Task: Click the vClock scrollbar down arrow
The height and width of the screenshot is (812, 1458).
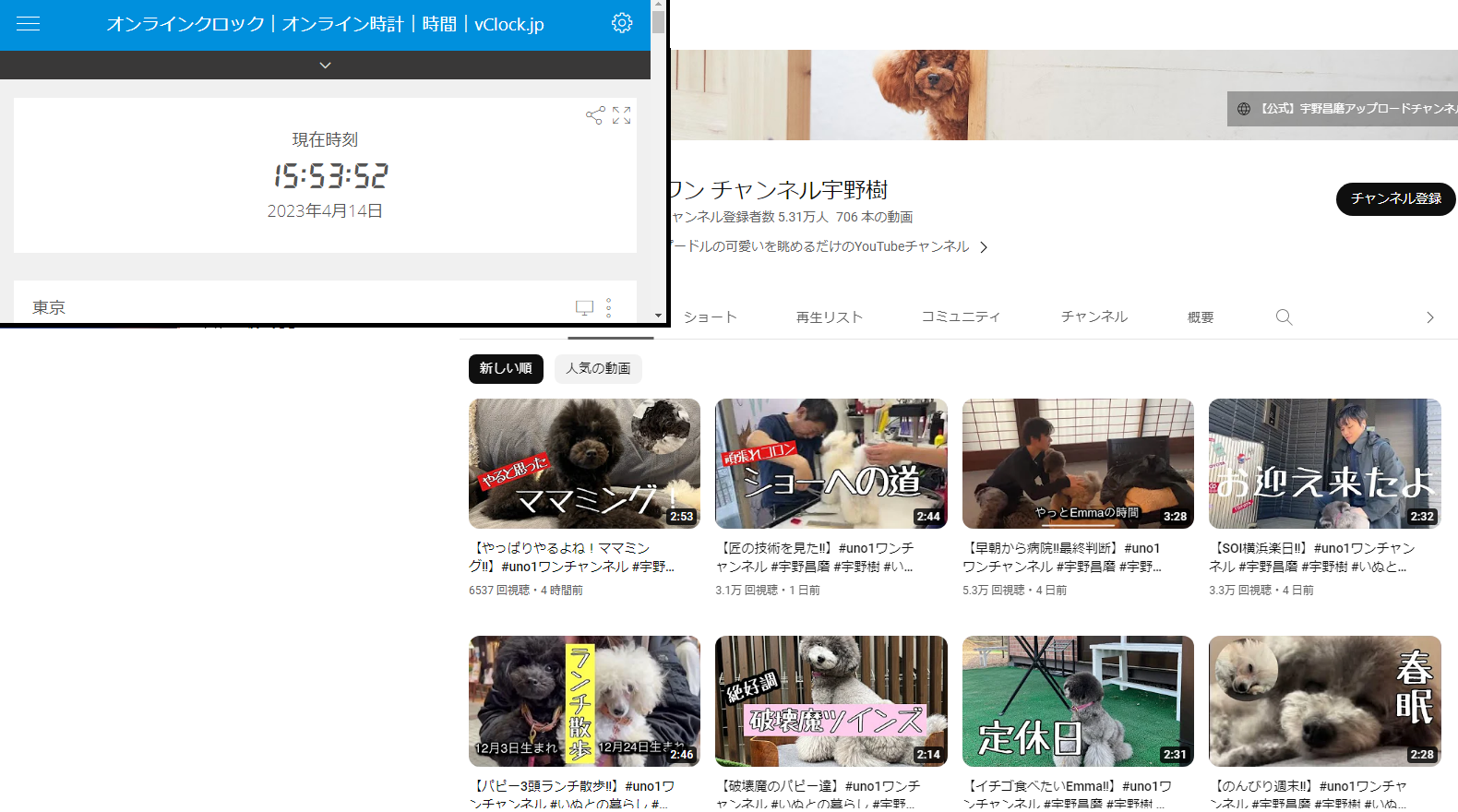Action: click(658, 316)
